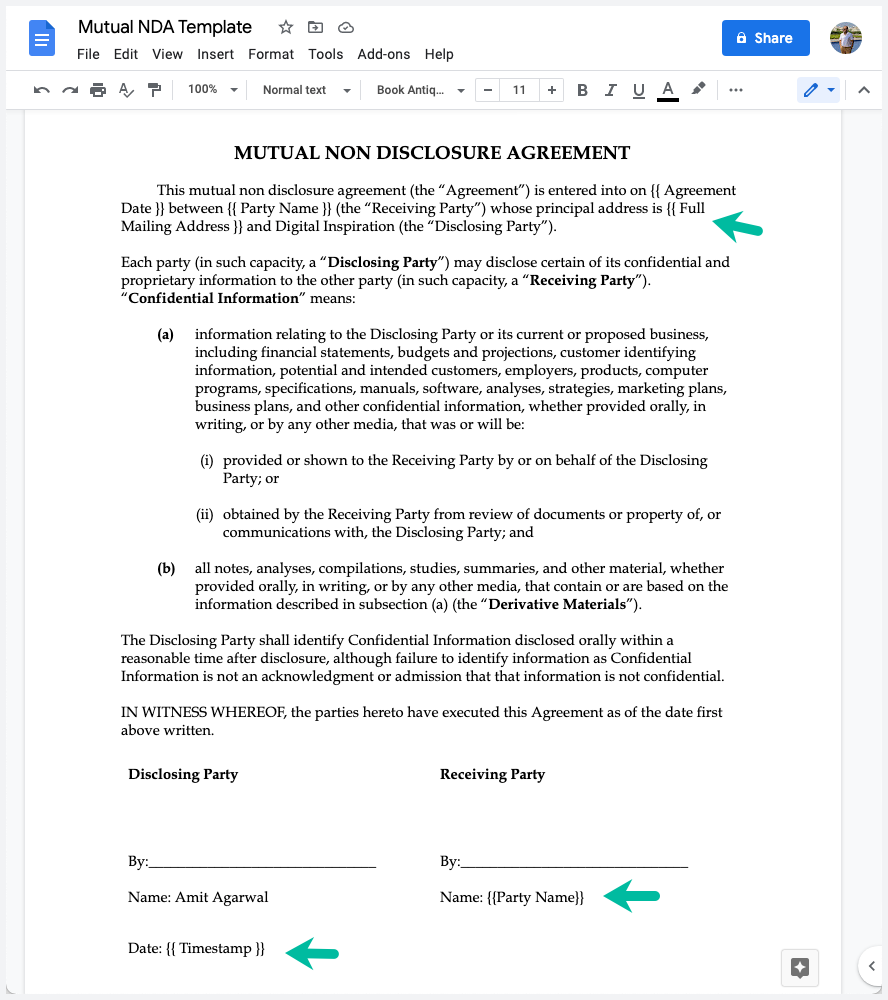Open the Google Docs home icon
The width and height of the screenshot is (888, 1000).
point(40,38)
